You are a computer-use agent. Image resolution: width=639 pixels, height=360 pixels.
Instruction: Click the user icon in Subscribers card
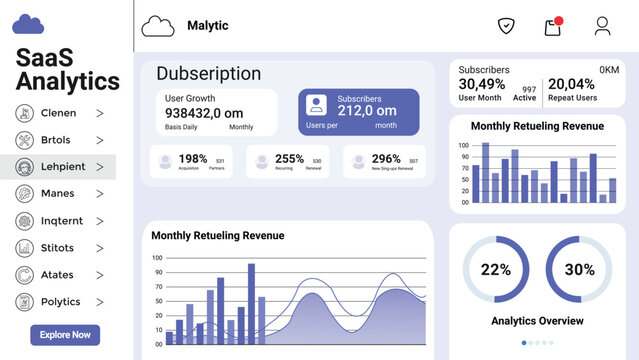pyautogui.click(x=316, y=105)
